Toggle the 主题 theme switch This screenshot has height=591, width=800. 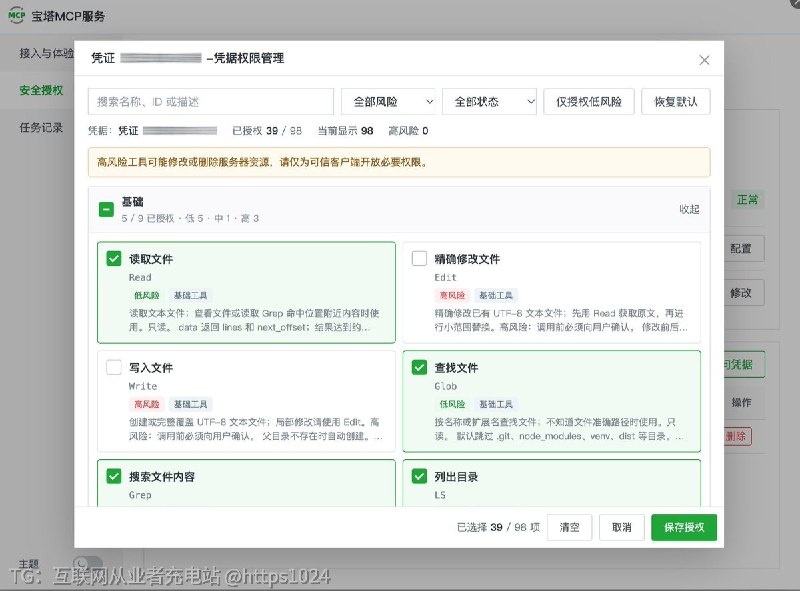pos(87,563)
